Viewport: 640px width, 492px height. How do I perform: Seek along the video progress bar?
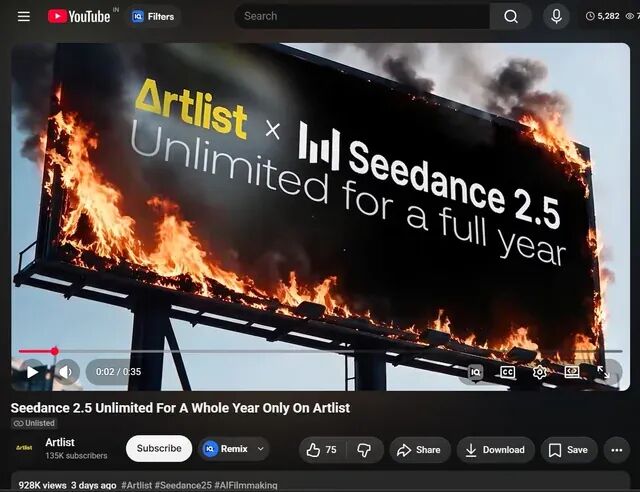320,351
